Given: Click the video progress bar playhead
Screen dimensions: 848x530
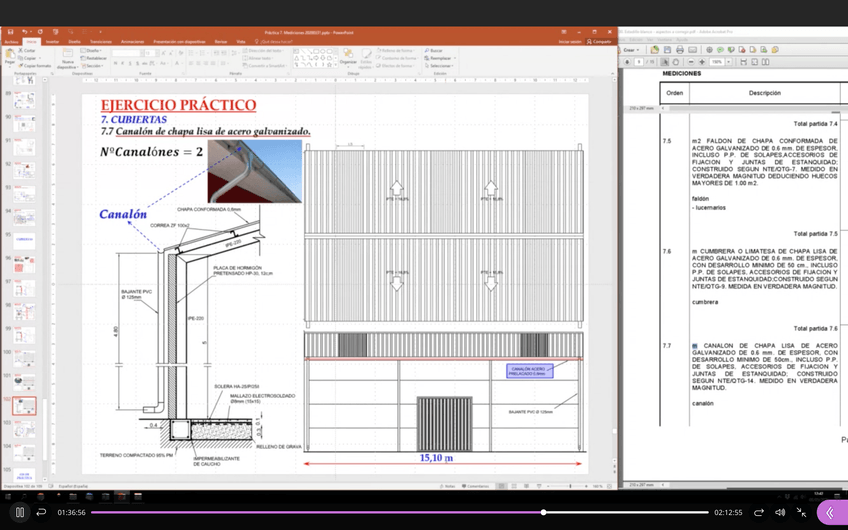Looking at the screenshot, I should coord(543,512).
